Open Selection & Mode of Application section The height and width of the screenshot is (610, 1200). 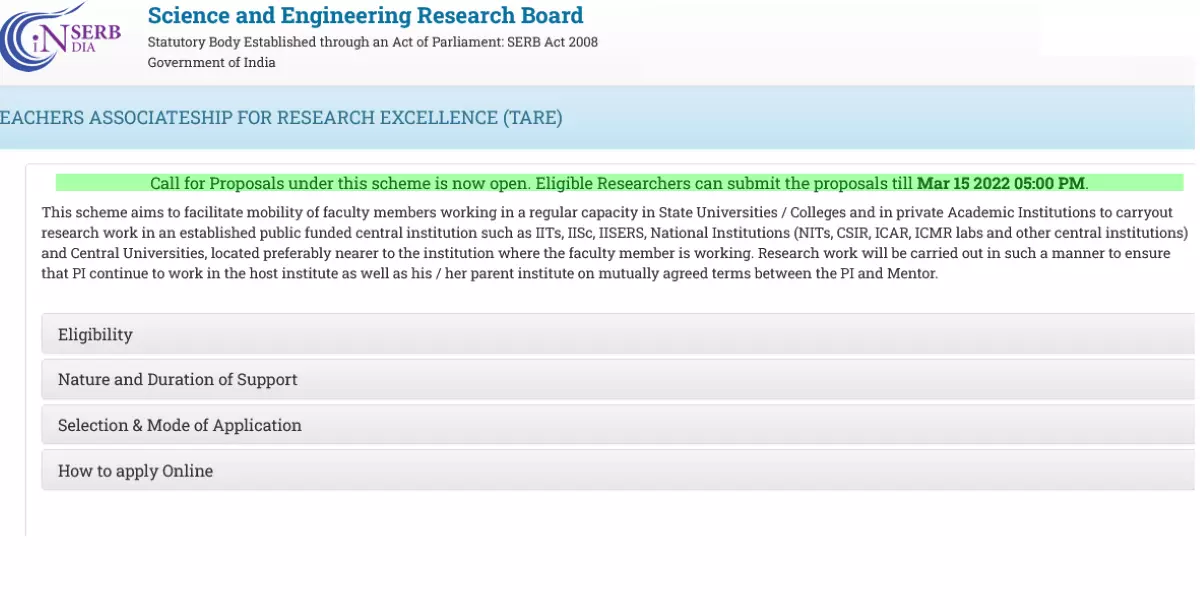pyautogui.click(x=618, y=425)
